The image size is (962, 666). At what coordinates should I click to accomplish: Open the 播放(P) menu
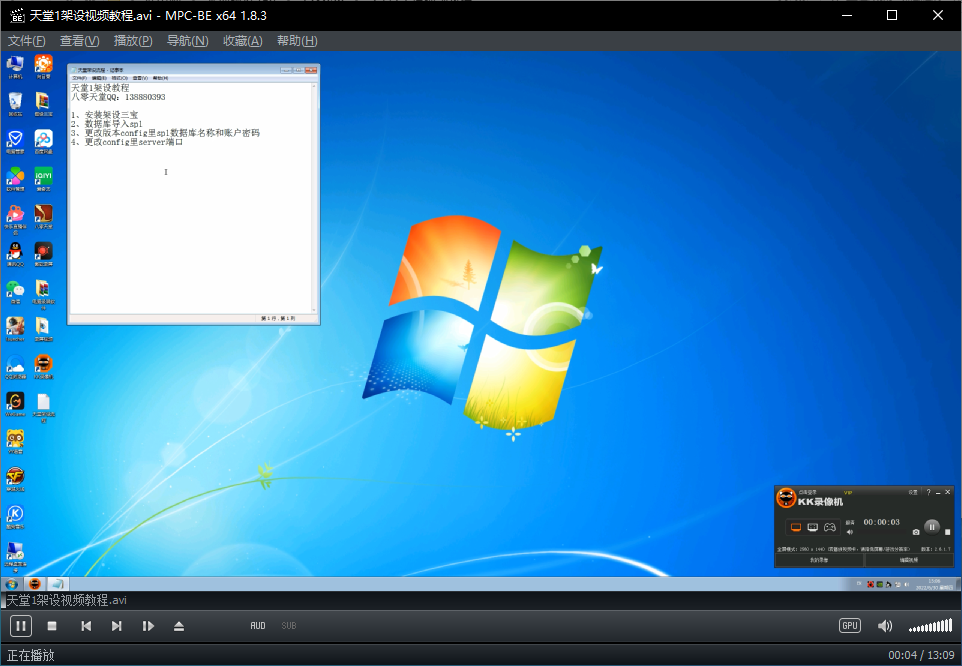point(133,41)
